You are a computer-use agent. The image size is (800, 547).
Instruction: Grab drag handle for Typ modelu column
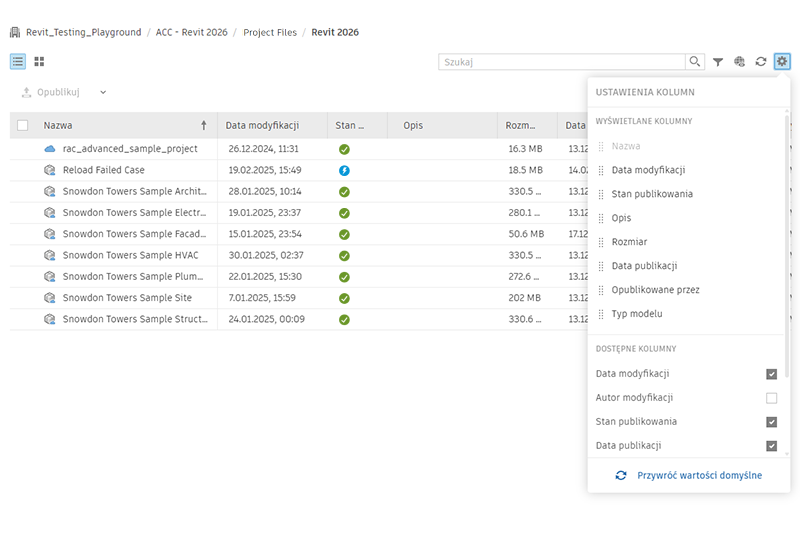601,314
